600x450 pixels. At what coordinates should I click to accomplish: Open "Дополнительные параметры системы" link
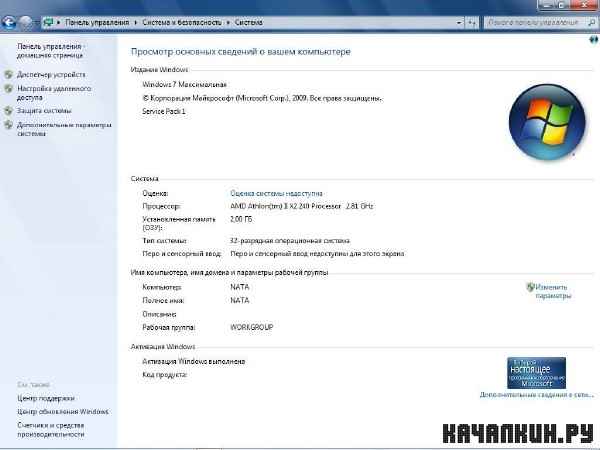[x=64, y=129]
